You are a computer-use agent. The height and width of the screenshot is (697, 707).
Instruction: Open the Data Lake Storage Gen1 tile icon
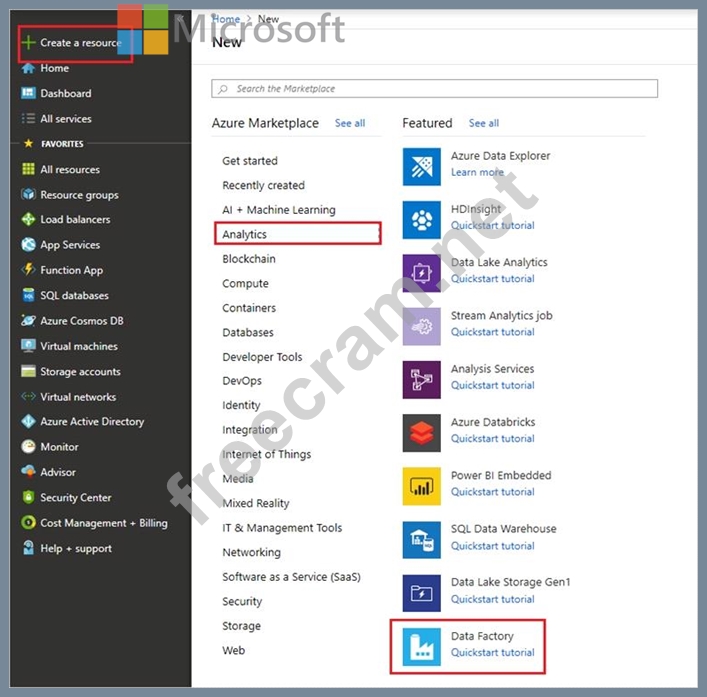(422, 593)
